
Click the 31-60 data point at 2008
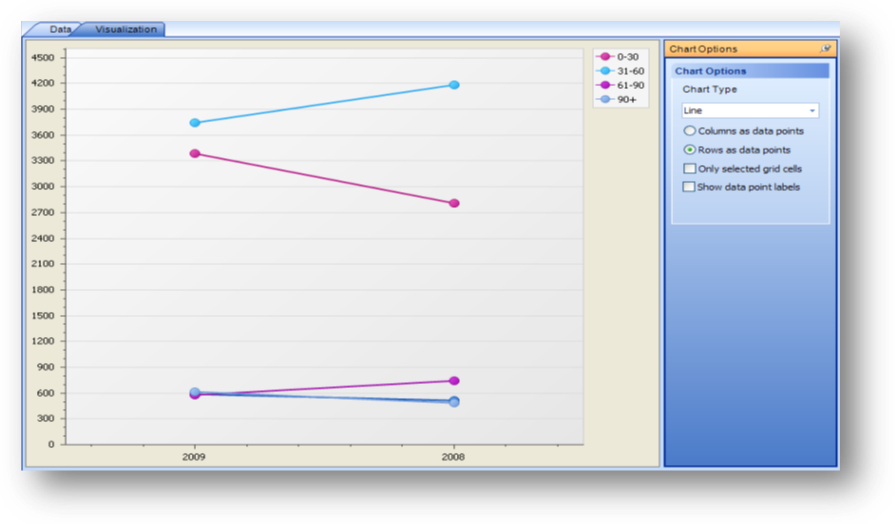454,85
